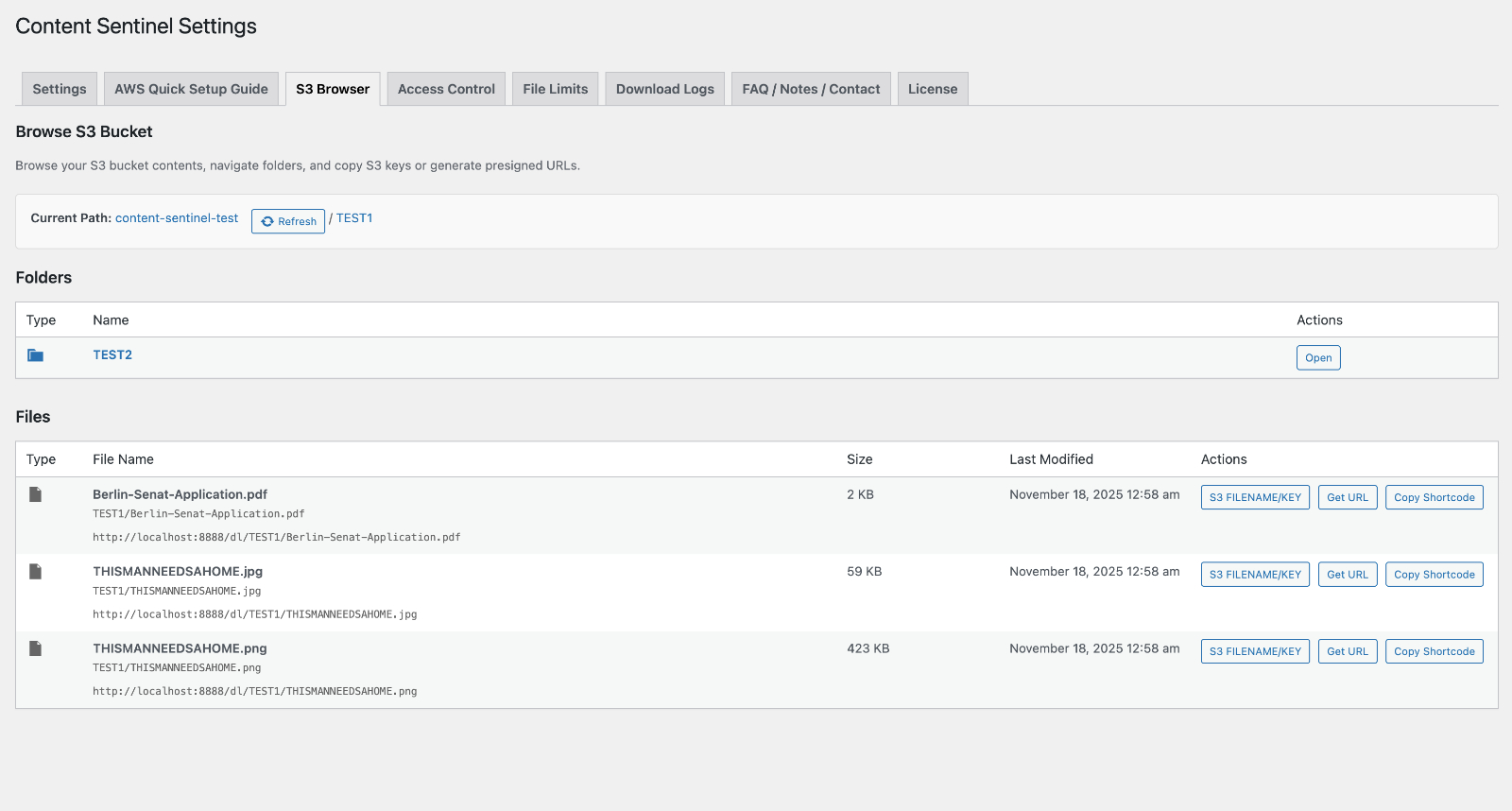Open TEST2 folder via name link
This screenshot has height=811, width=1512.
tap(112, 355)
